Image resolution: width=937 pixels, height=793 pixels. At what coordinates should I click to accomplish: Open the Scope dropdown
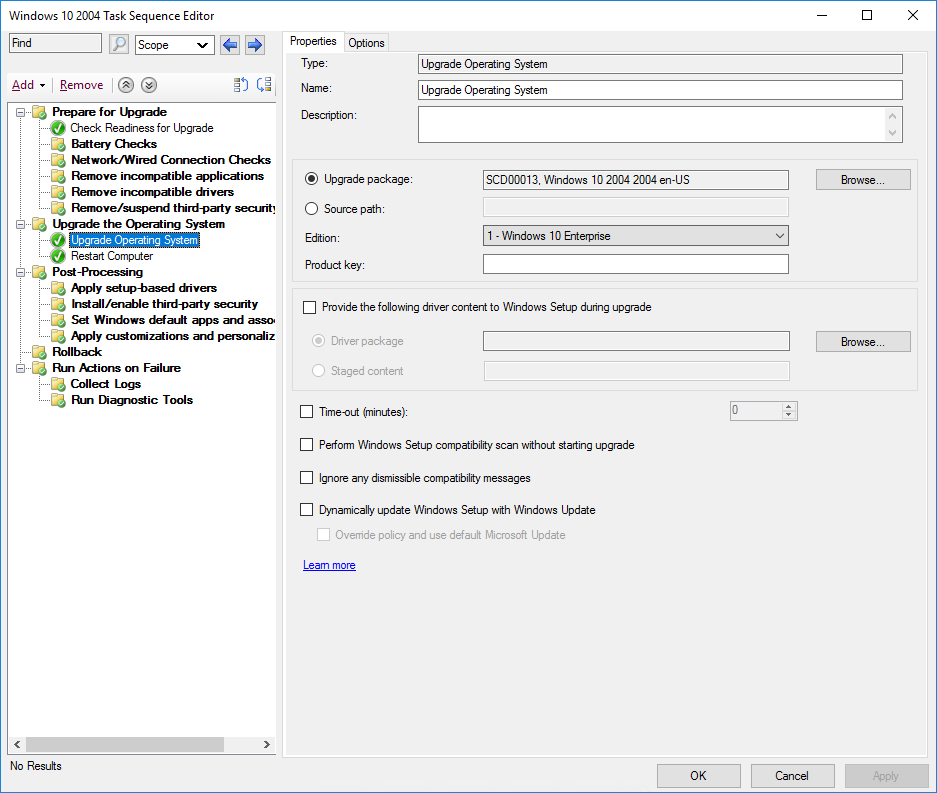point(175,45)
